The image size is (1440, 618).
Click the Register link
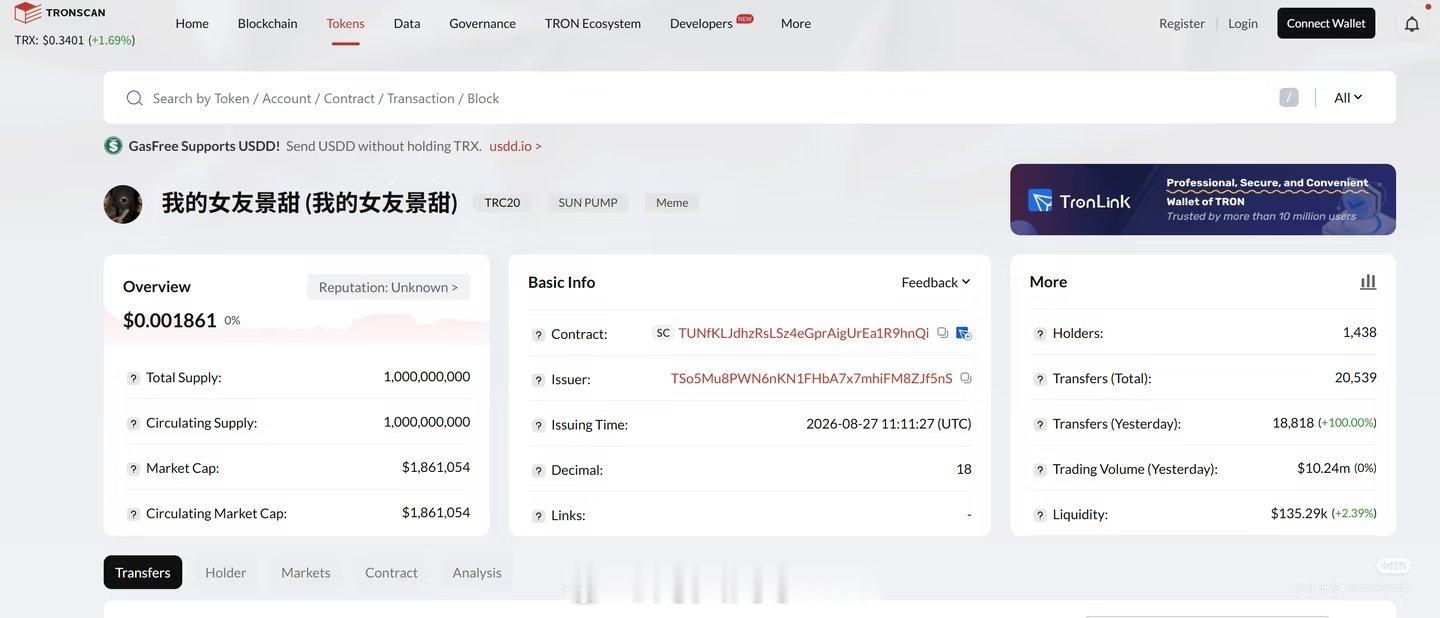pyautogui.click(x=1182, y=23)
